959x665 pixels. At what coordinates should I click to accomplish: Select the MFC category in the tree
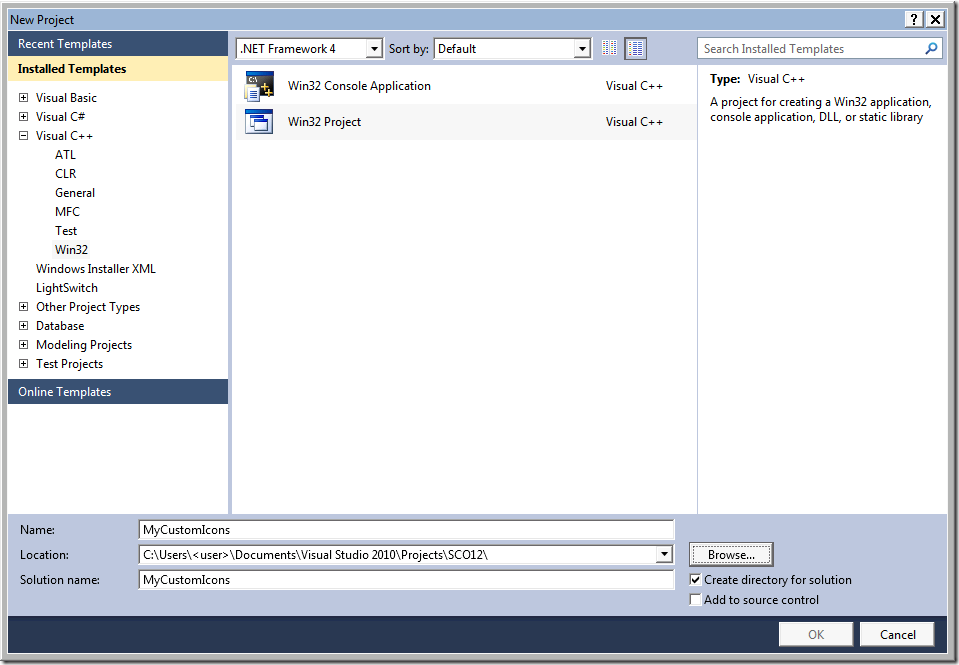[x=67, y=211]
